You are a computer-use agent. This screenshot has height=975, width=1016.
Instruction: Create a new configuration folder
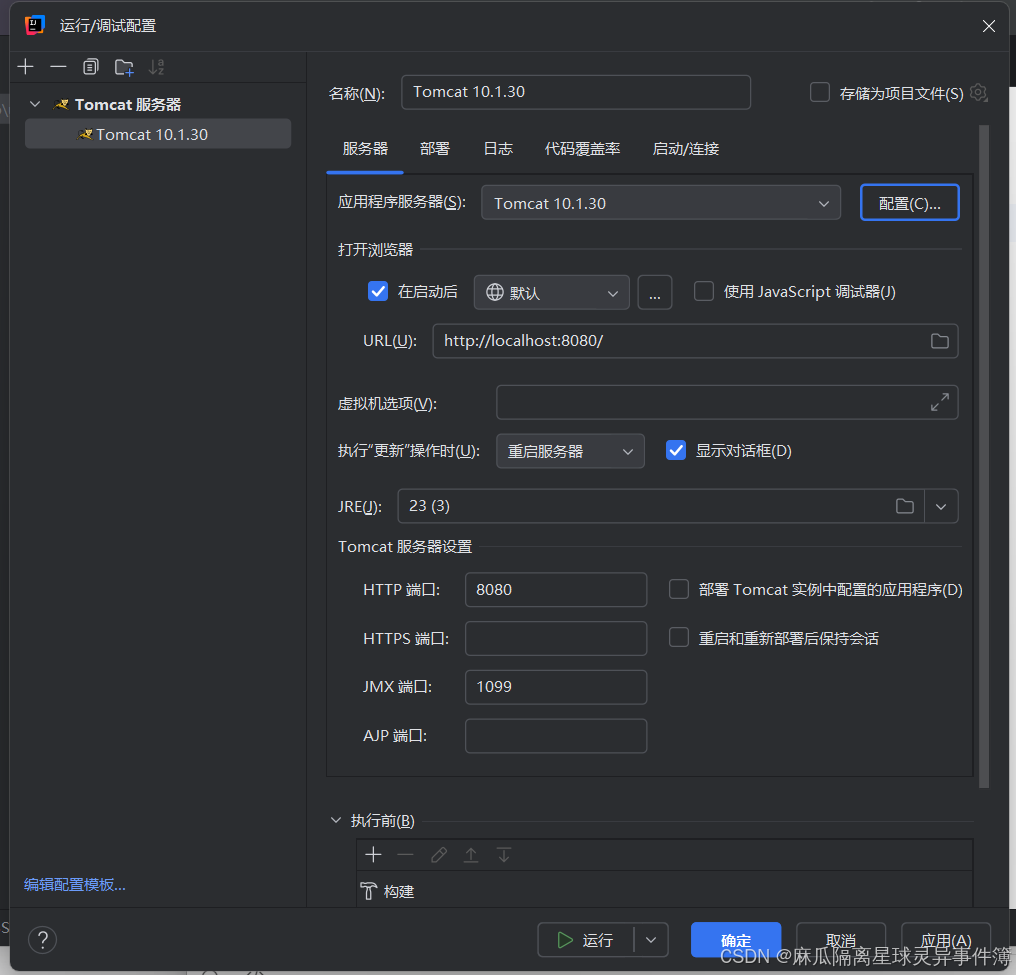point(124,67)
